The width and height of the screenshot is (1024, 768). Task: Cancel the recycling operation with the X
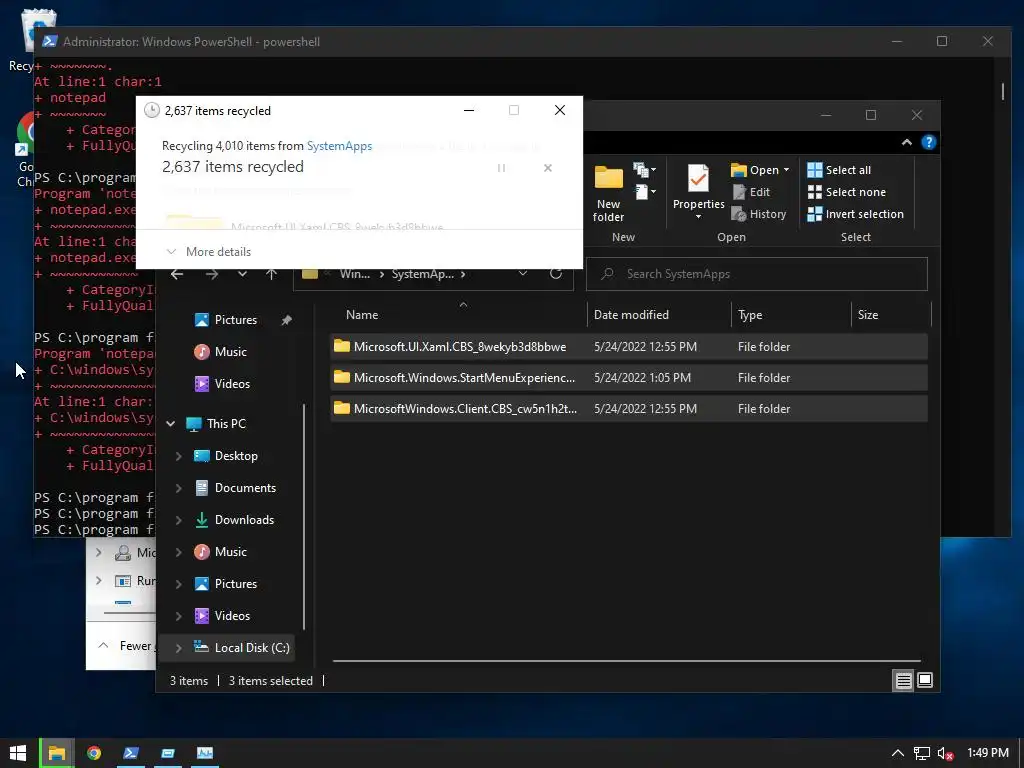(x=548, y=168)
